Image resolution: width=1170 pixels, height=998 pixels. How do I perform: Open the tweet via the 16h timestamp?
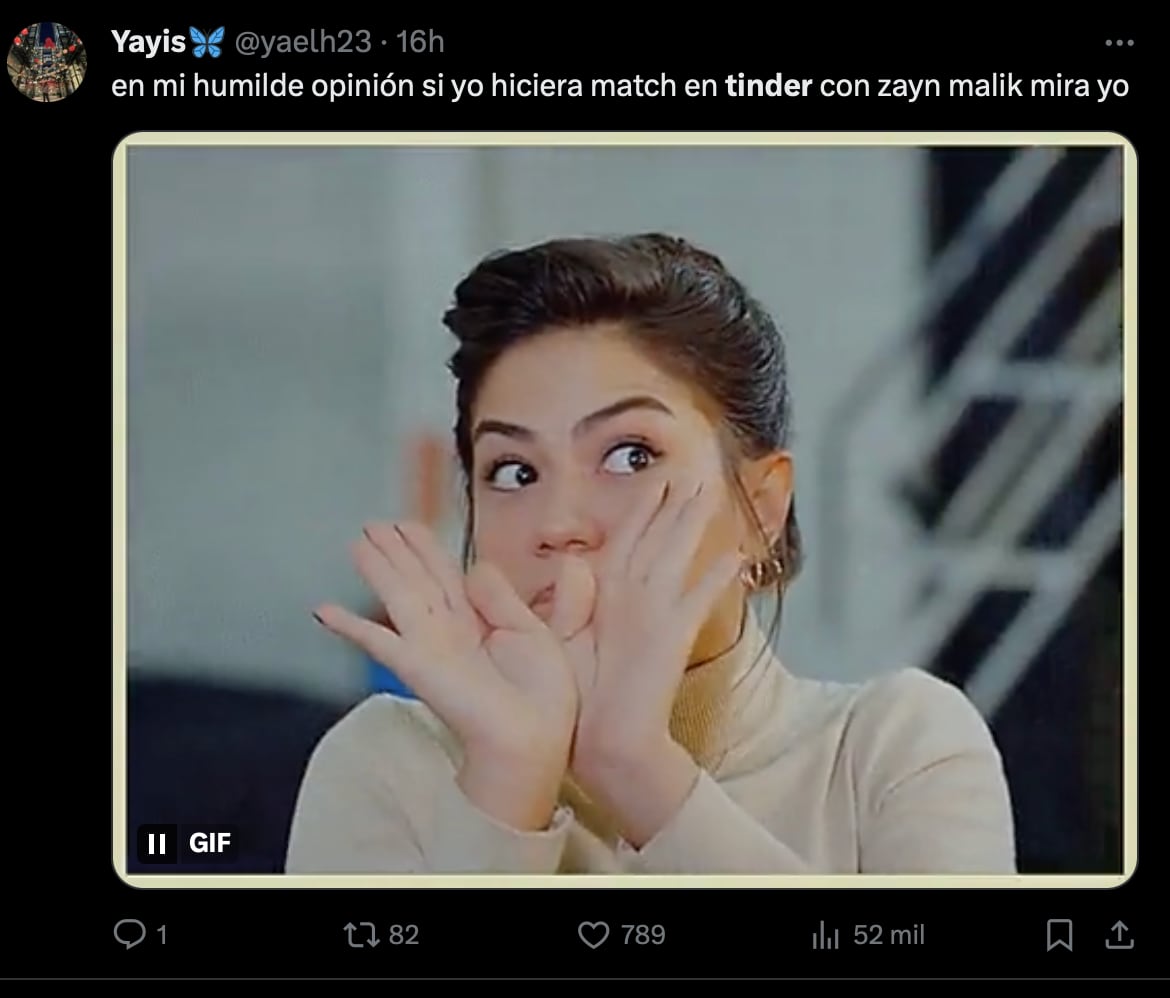click(x=424, y=42)
